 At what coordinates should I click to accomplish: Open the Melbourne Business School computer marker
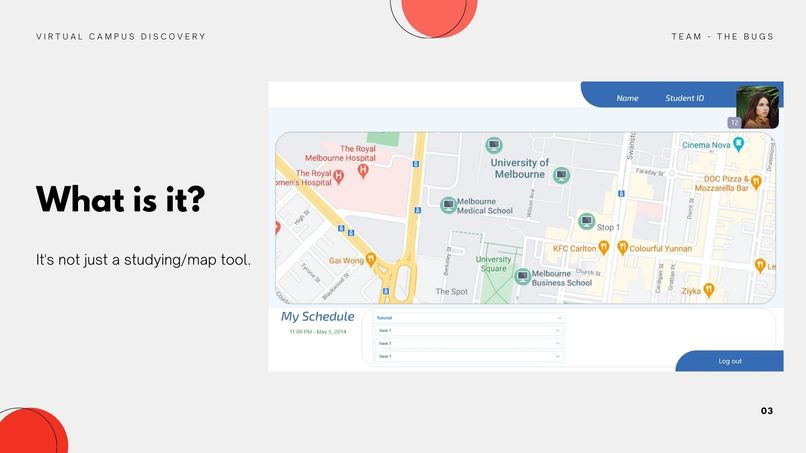pos(523,277)
